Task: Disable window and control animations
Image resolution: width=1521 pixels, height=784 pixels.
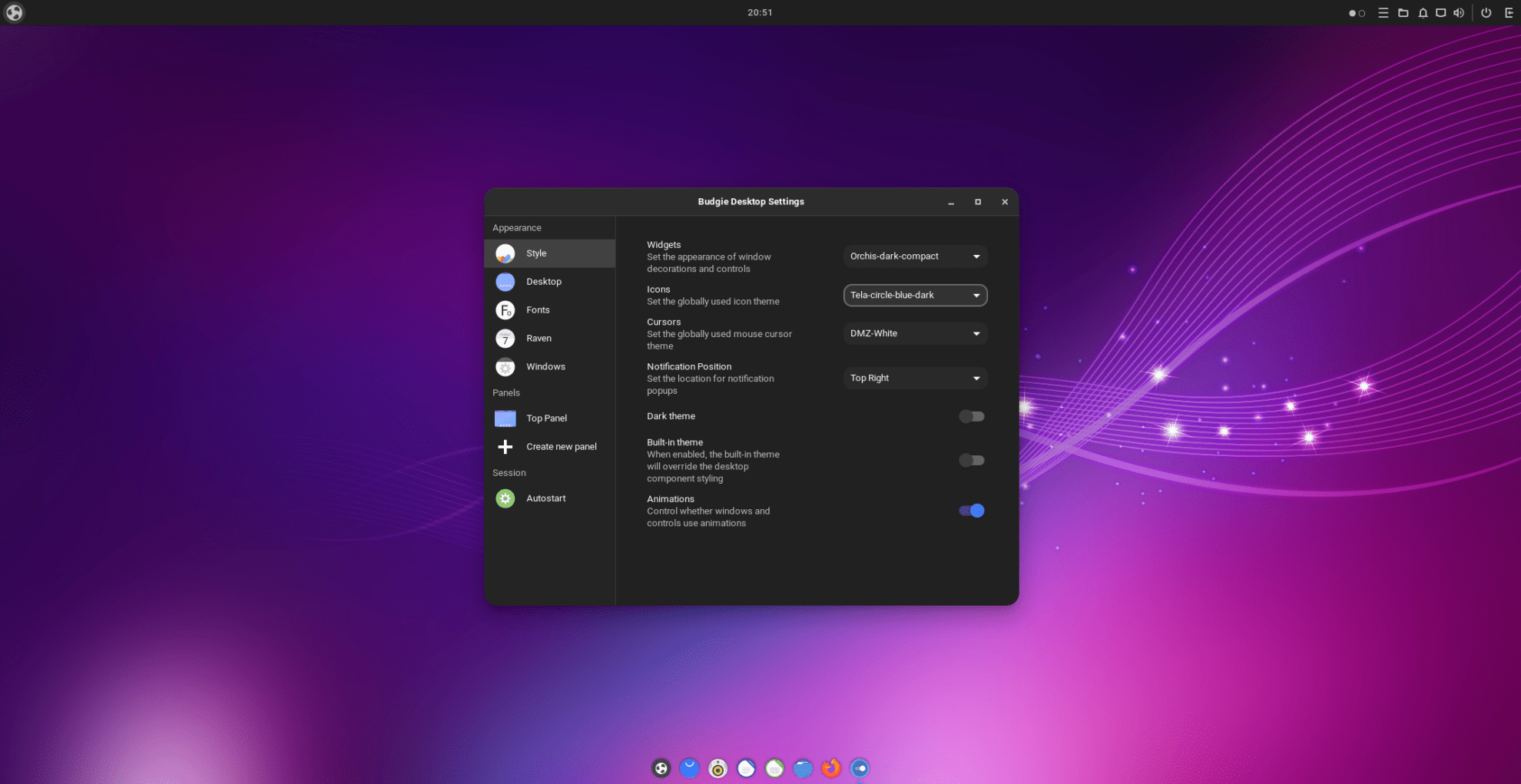Action: pos(972,510)
